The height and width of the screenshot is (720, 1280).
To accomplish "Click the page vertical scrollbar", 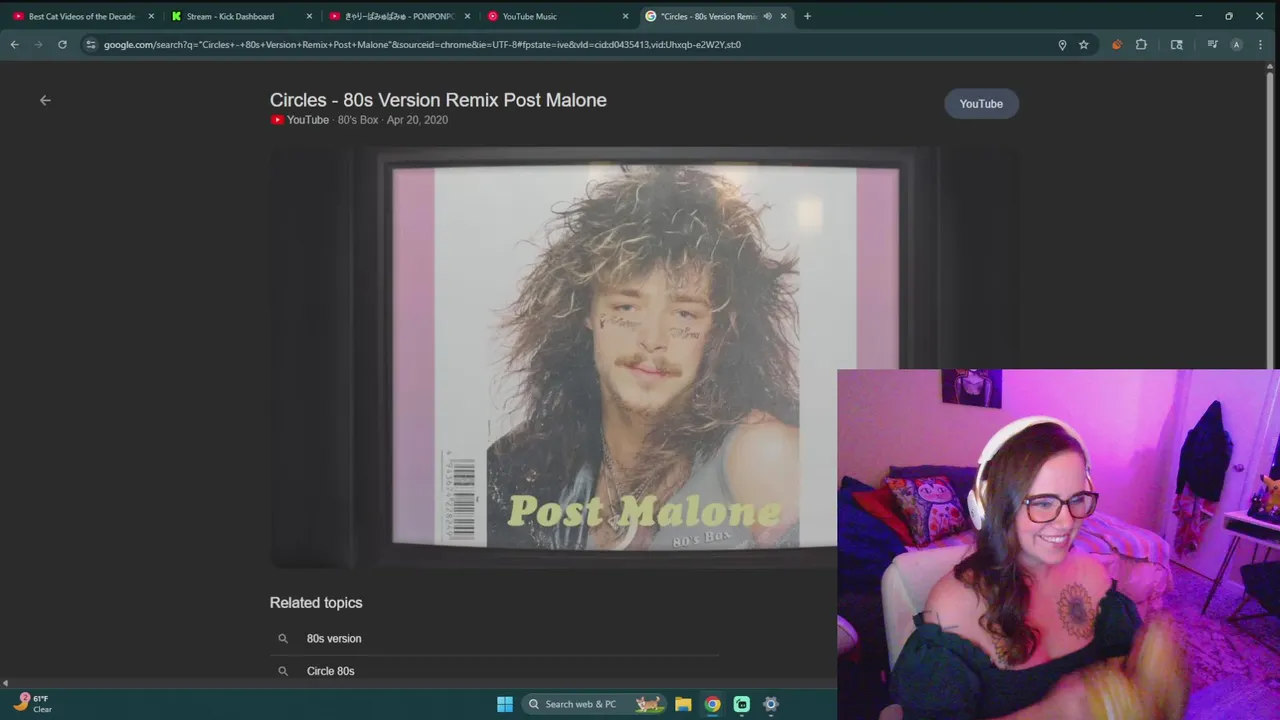I will [x=1271, y=220].
